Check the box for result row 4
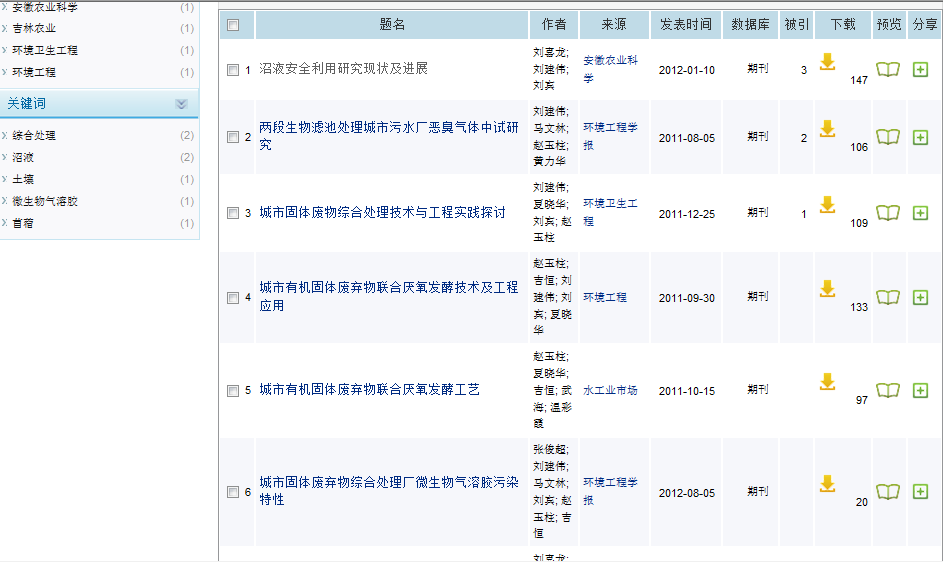The height and width of the screenshot is (562, 943). [x=233, y=298]
